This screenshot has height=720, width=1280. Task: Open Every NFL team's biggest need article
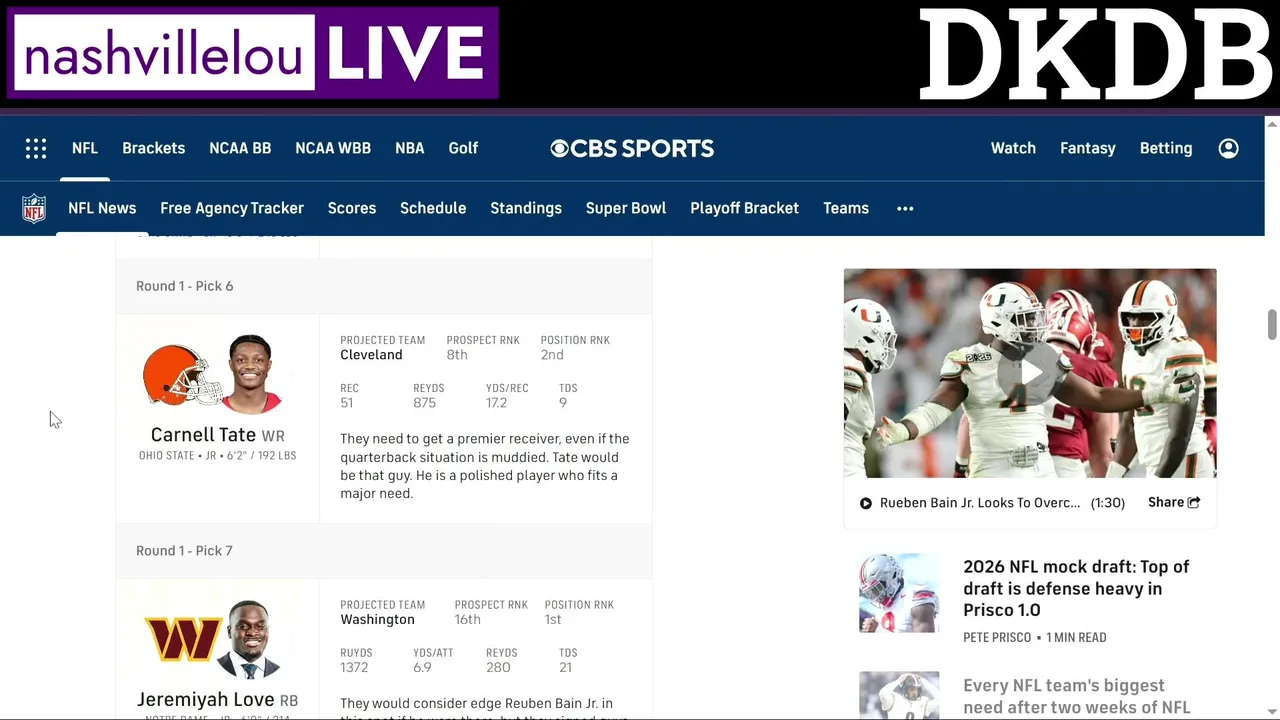click(1076, 696)
